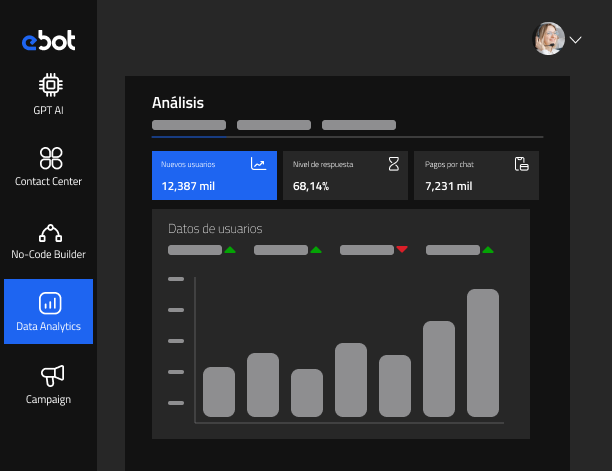Switch to the second Análisis tab
Image resolution: width=612 pixels, height=471 pixels.
[x=274, y=125]
